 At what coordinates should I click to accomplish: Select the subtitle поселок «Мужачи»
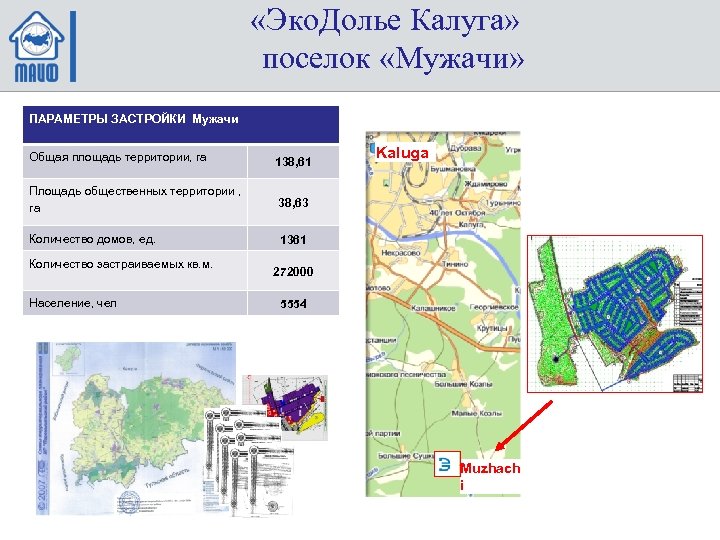pyautogui.click(x=393, y=59)
